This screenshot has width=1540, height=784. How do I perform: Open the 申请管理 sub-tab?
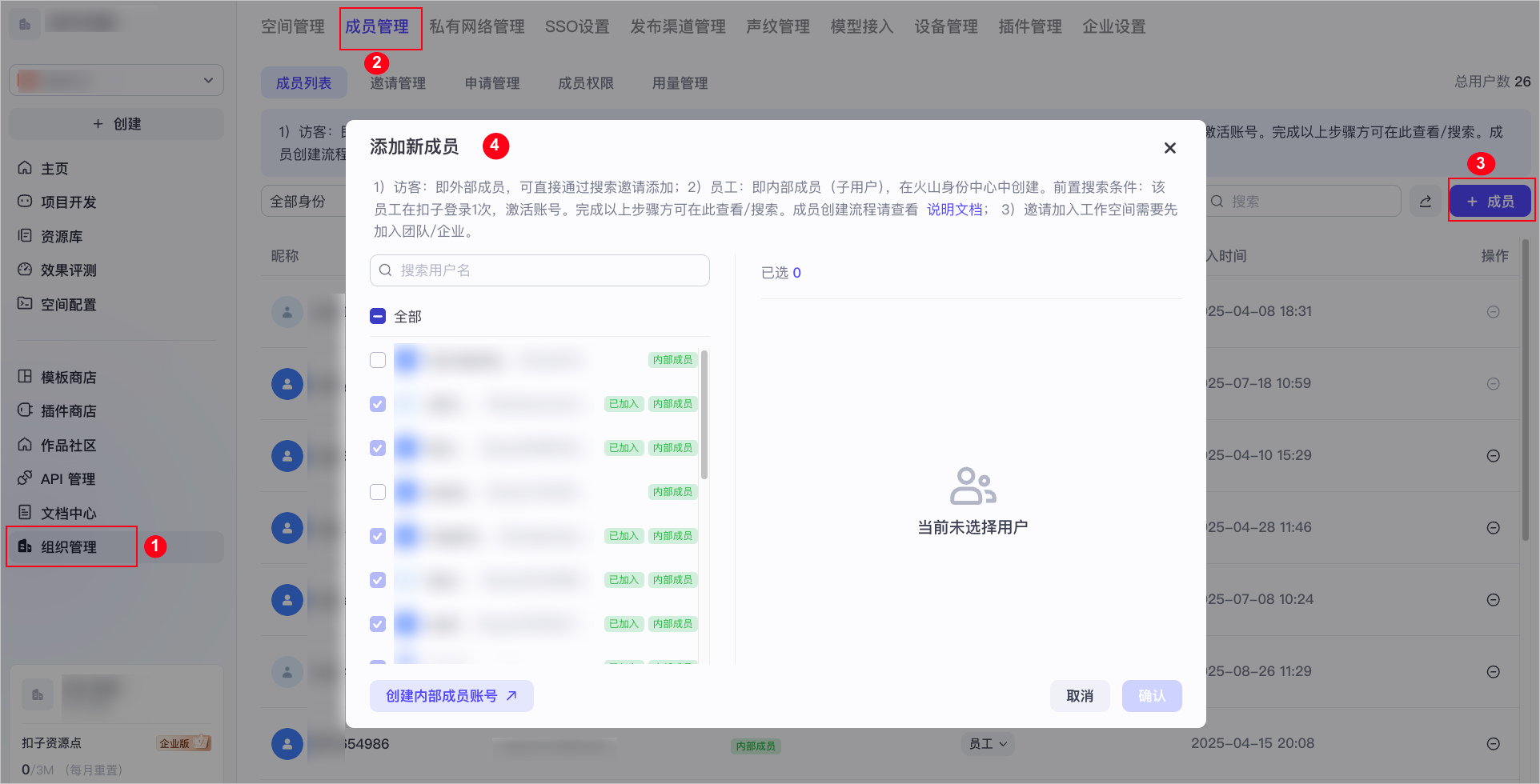[x=492, y=83]
